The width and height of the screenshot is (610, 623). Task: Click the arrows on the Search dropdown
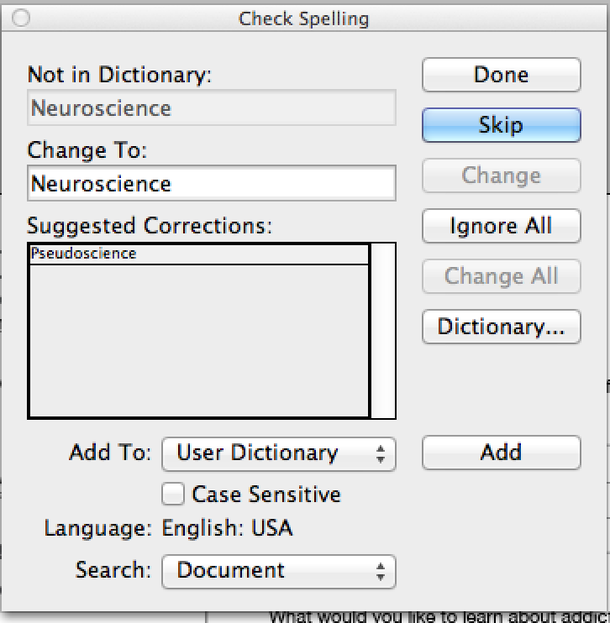pyautogui.click(x=381, y=571)
